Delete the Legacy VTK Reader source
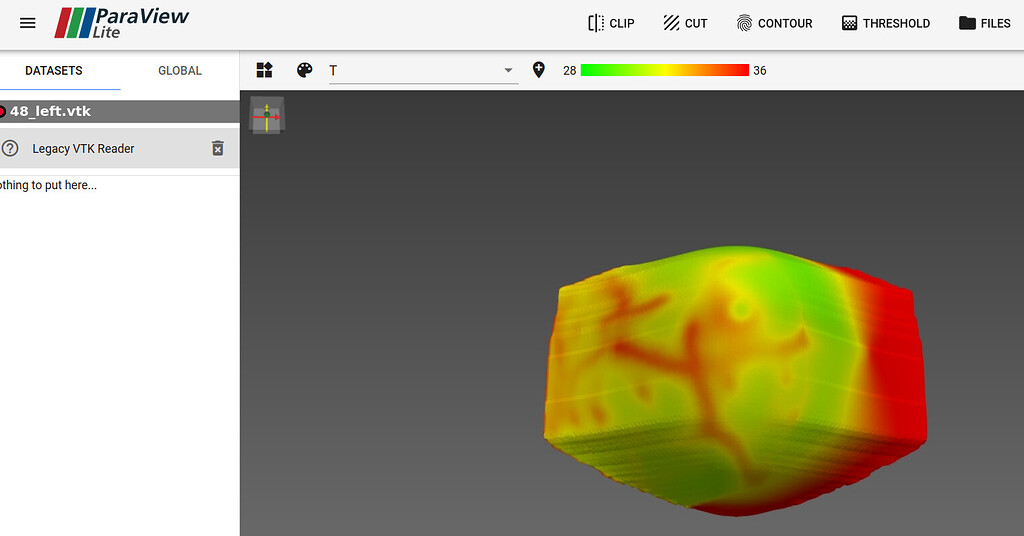This screenshot has width=1024, height=536. click(217, 148)
